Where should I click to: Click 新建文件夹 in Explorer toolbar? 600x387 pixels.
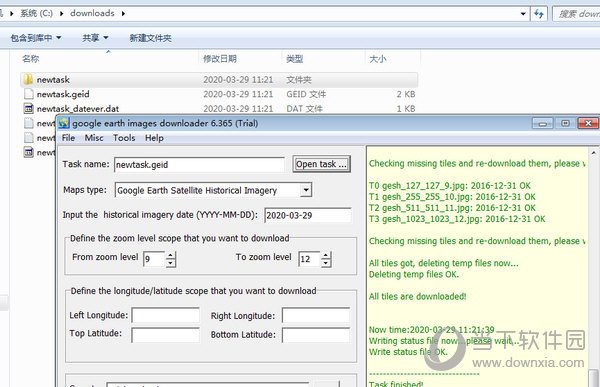tap(150, 38)
